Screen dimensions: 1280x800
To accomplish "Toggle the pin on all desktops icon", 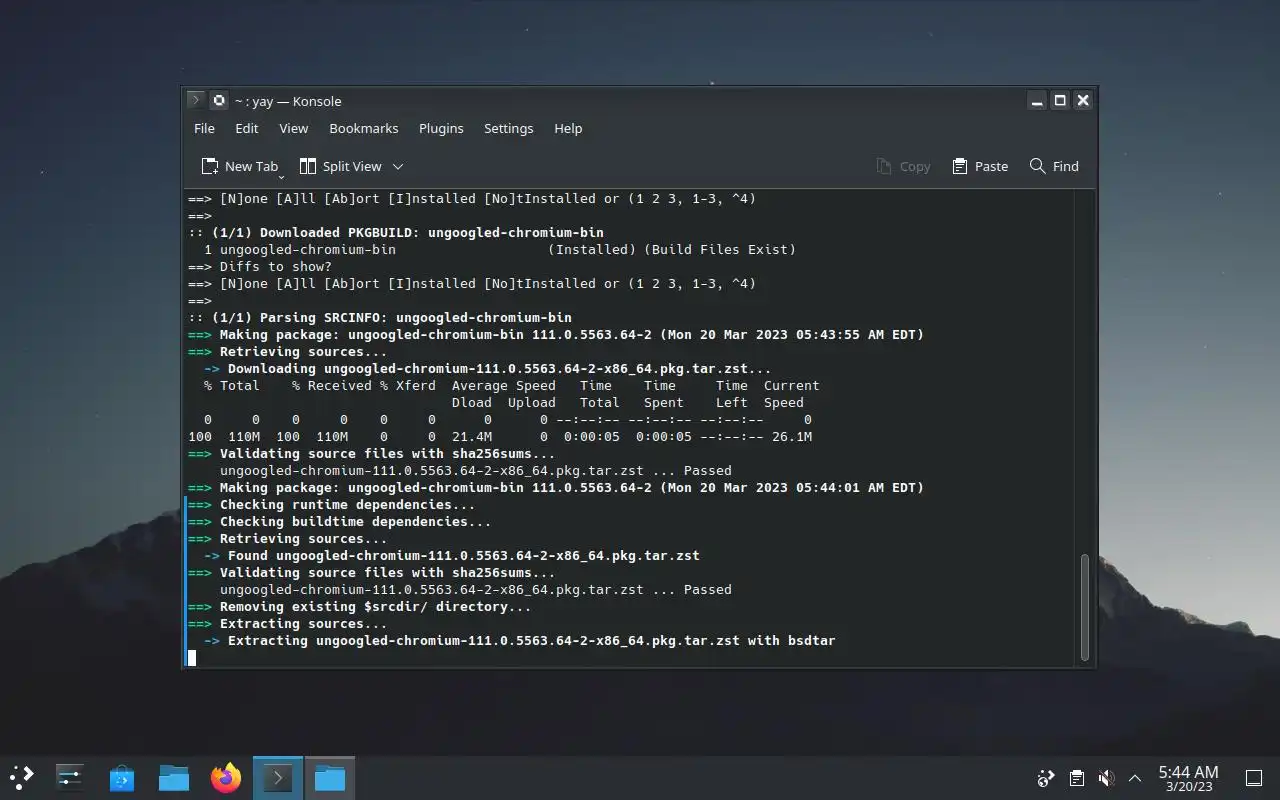I will point(218,100).
